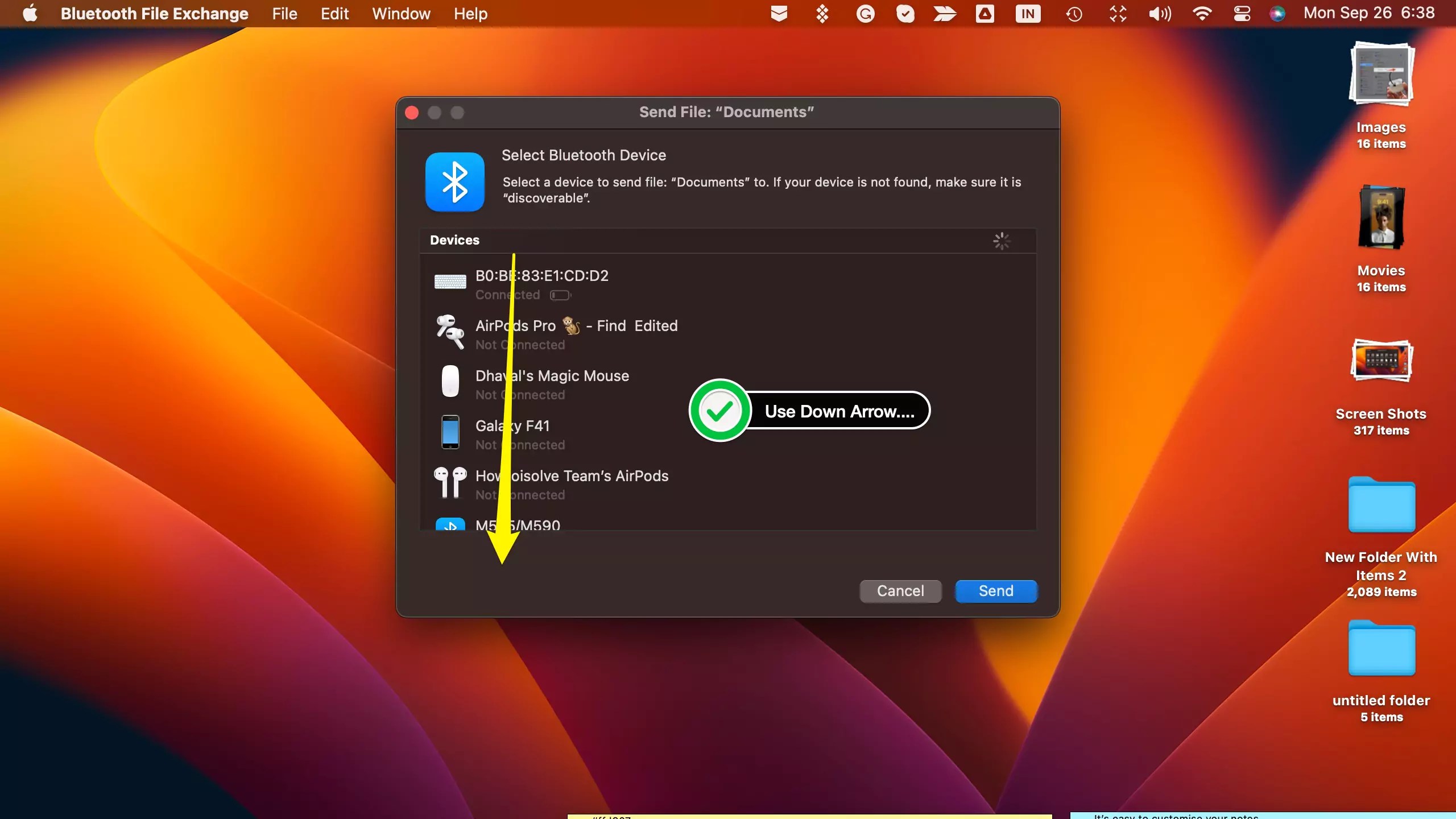Click the AirPods Pro device icon
Image resolution: width=1456 pixels, height=819 pixels.
tap(449, 331)
